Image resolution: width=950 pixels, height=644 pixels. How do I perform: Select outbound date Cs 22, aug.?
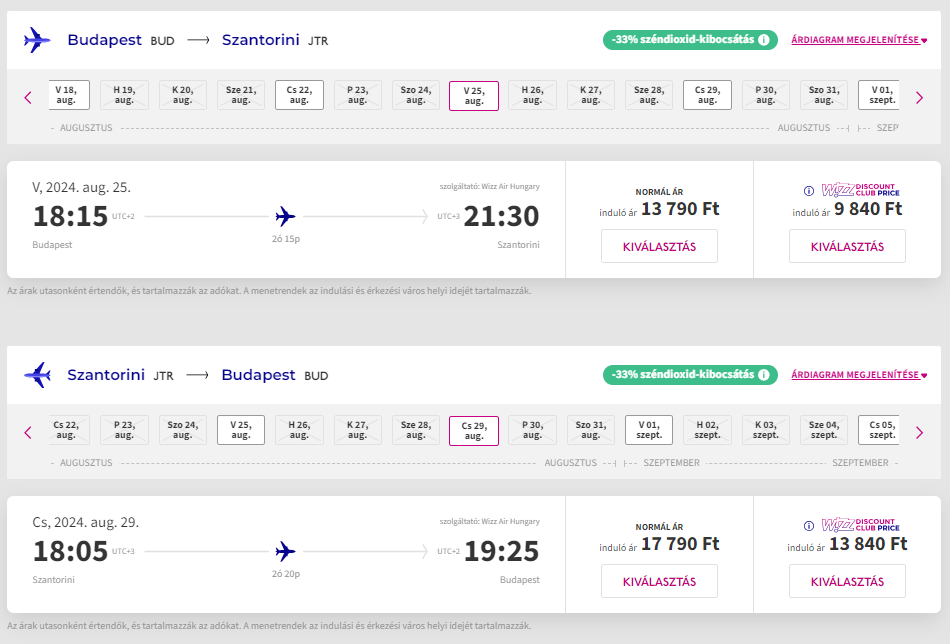pos(299,95)
